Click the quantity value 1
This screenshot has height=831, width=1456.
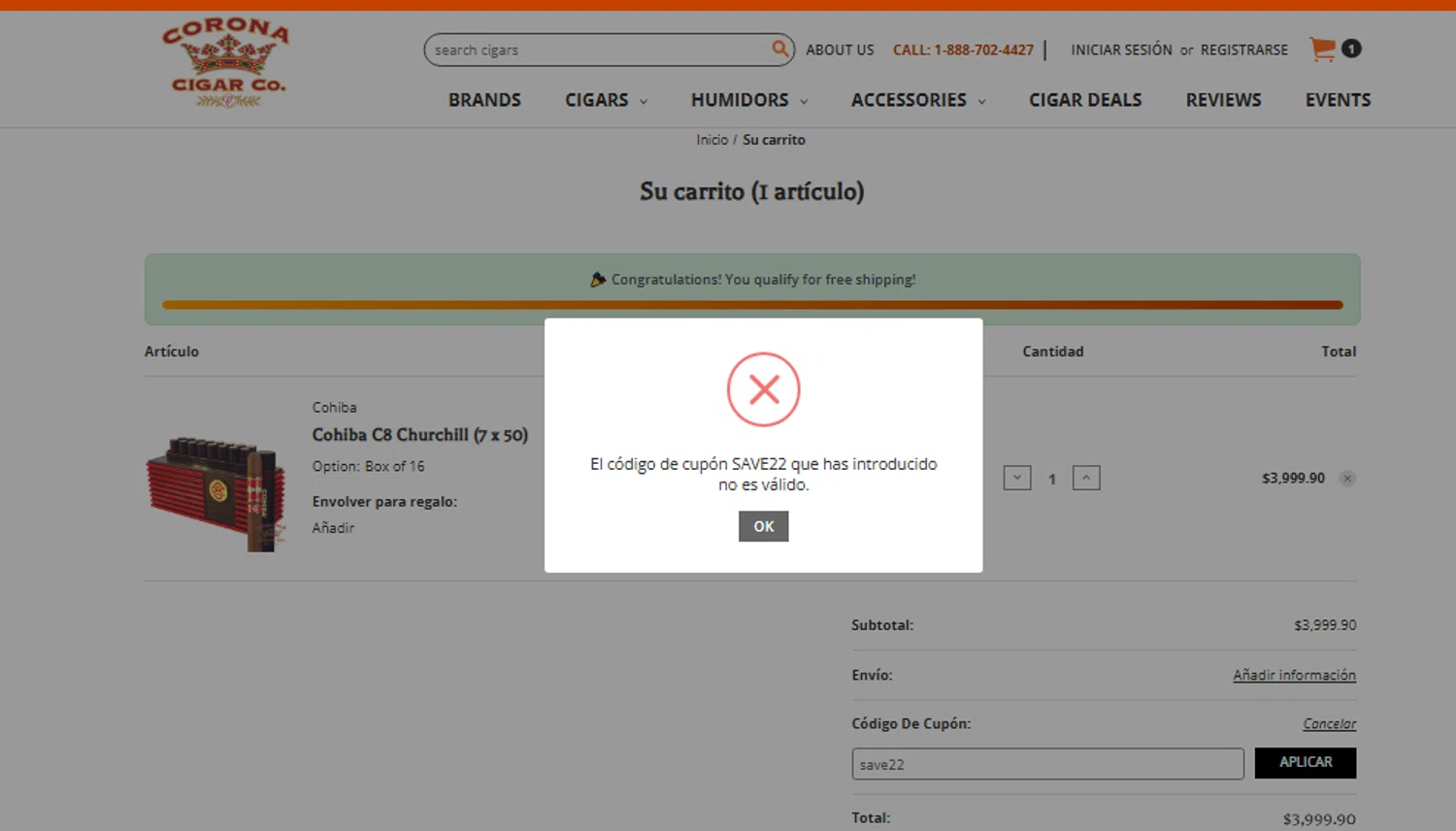(1051, 479)
